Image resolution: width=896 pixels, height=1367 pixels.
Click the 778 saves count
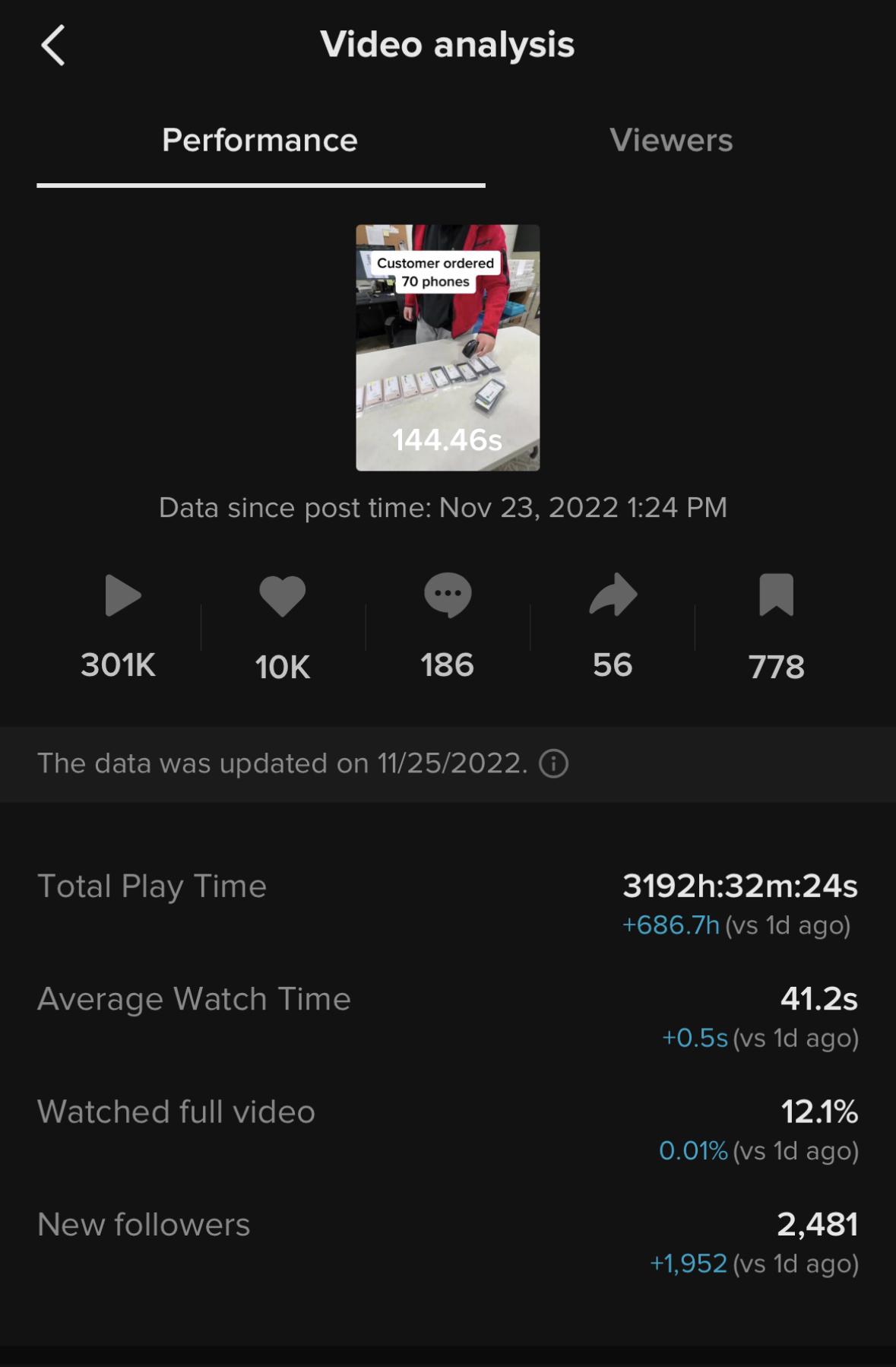776,668
